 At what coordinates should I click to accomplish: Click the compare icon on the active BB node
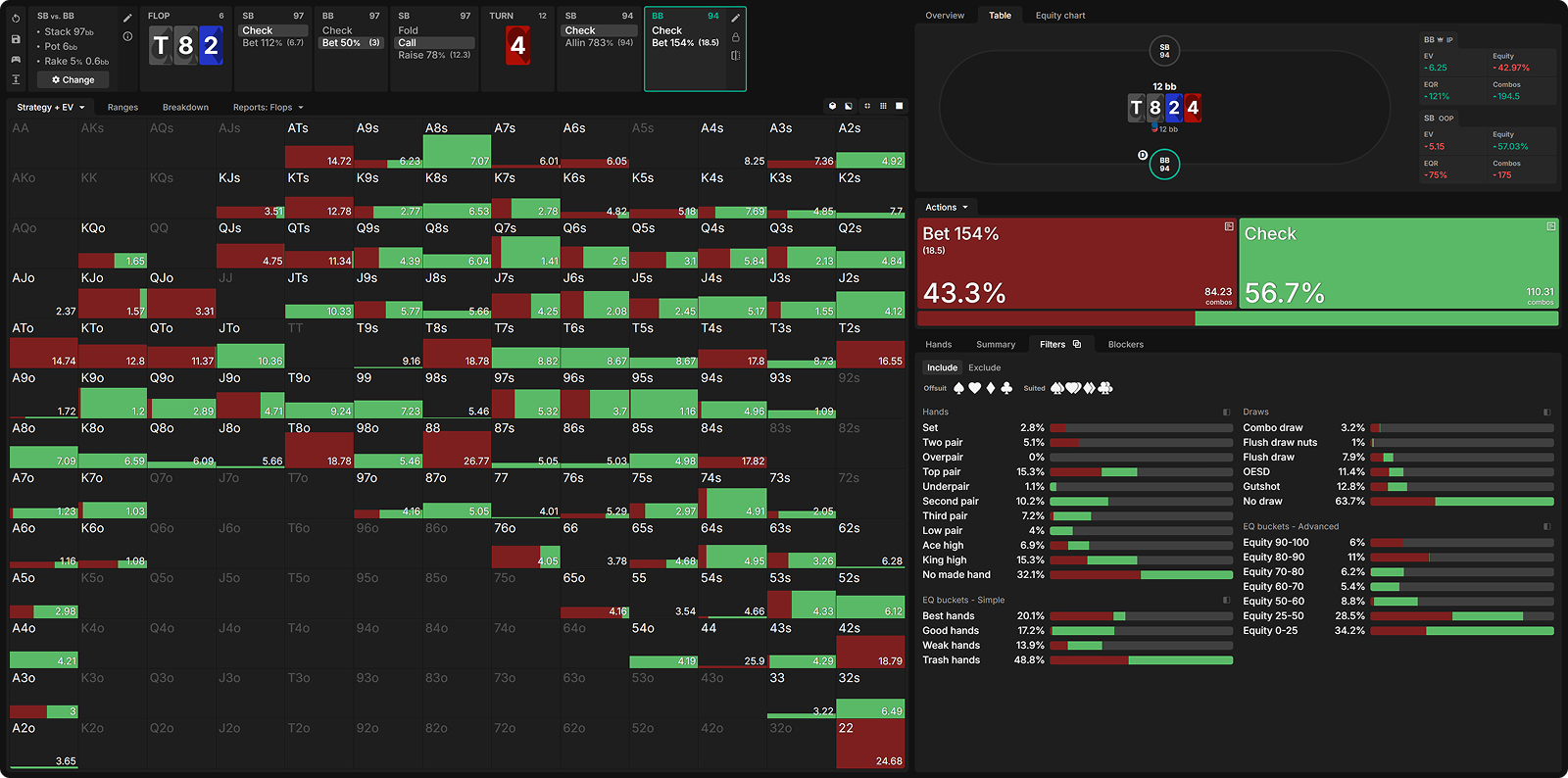735,56
